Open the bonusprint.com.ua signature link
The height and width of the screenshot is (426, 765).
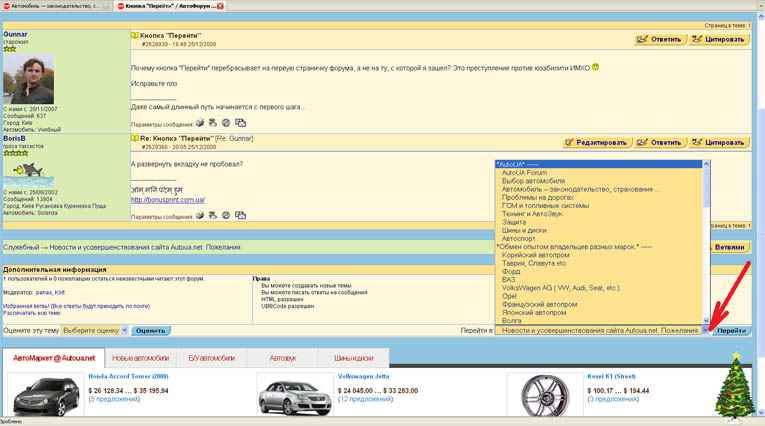pyautogui.click(x=167, y=200)
